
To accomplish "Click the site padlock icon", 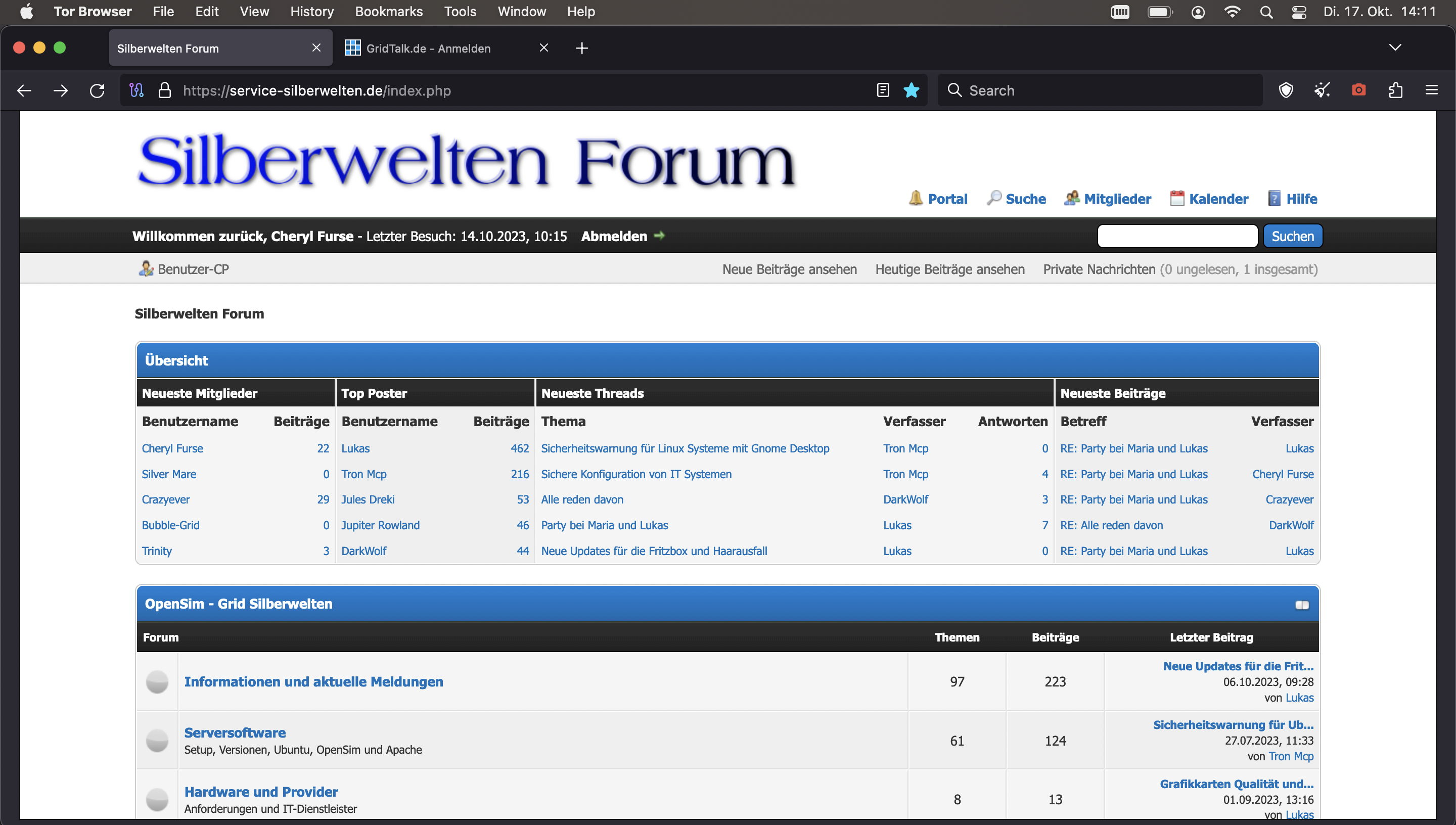I will (x=164, y=90).
